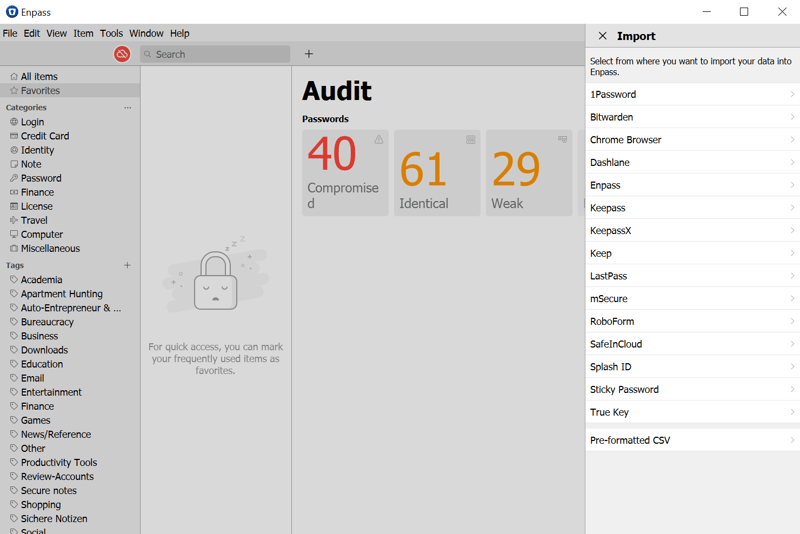
Task: Choose KeepassX as import source
Action: click(693, 231)
